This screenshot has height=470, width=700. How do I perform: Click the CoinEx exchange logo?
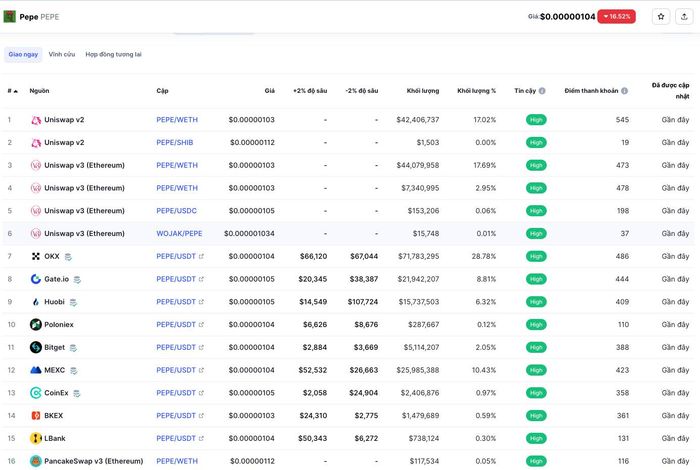pyautogui.click(x=36, y=393)
